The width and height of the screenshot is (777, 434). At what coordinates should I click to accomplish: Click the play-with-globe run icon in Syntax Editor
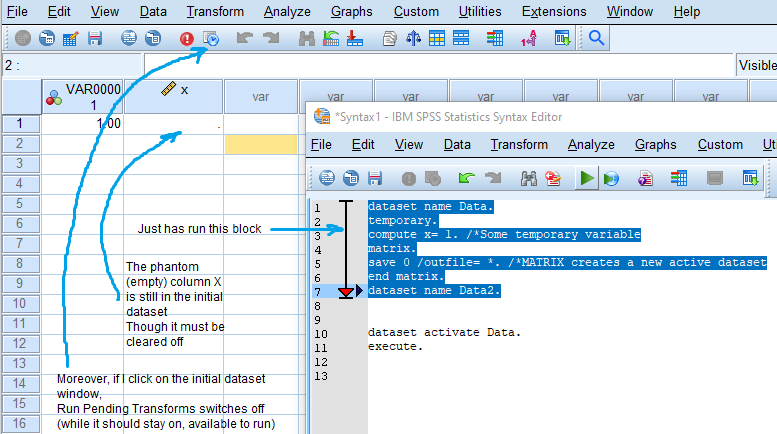pyautogui.click(x=611, y=178)
